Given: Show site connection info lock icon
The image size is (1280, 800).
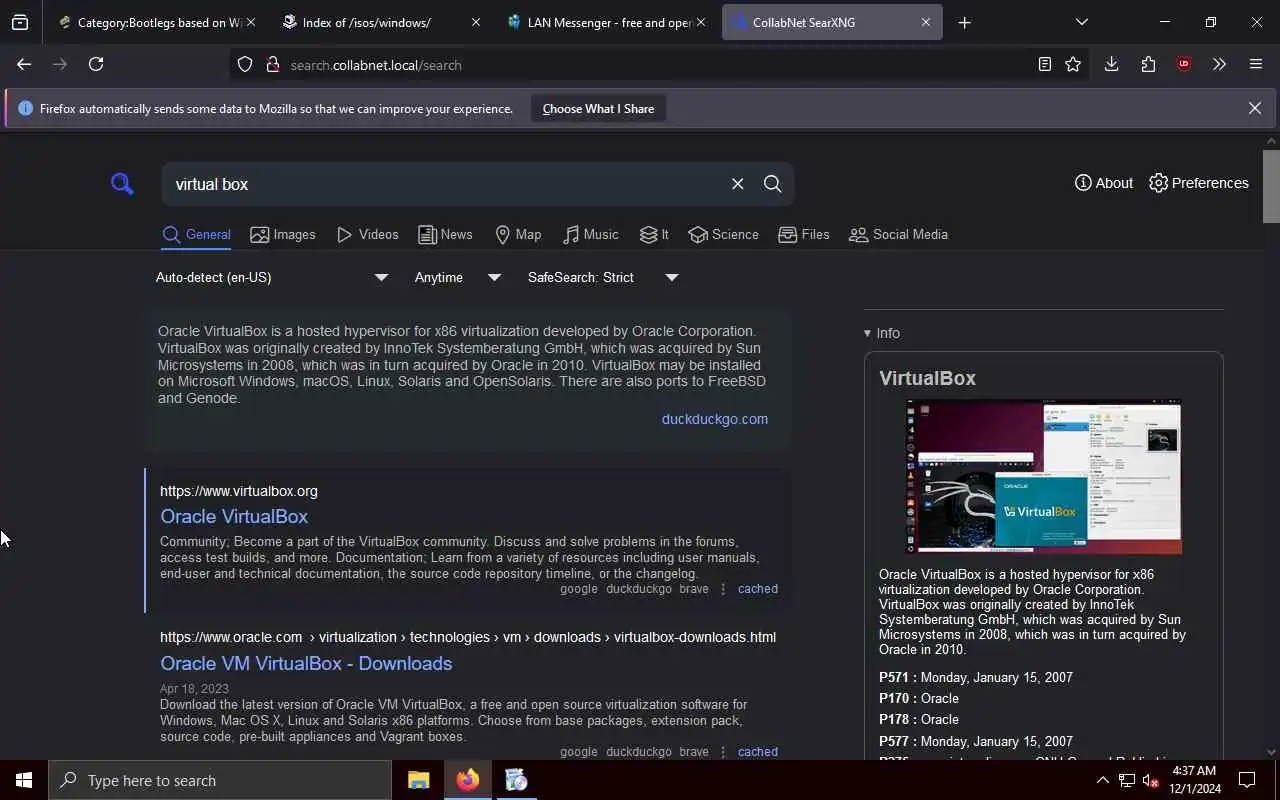Looking at the screenshot, I should (272, 65).
